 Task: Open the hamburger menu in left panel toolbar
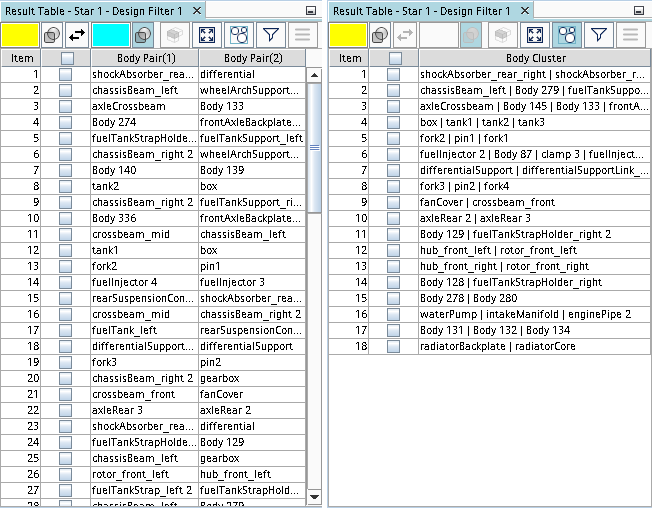click(301, 34)
